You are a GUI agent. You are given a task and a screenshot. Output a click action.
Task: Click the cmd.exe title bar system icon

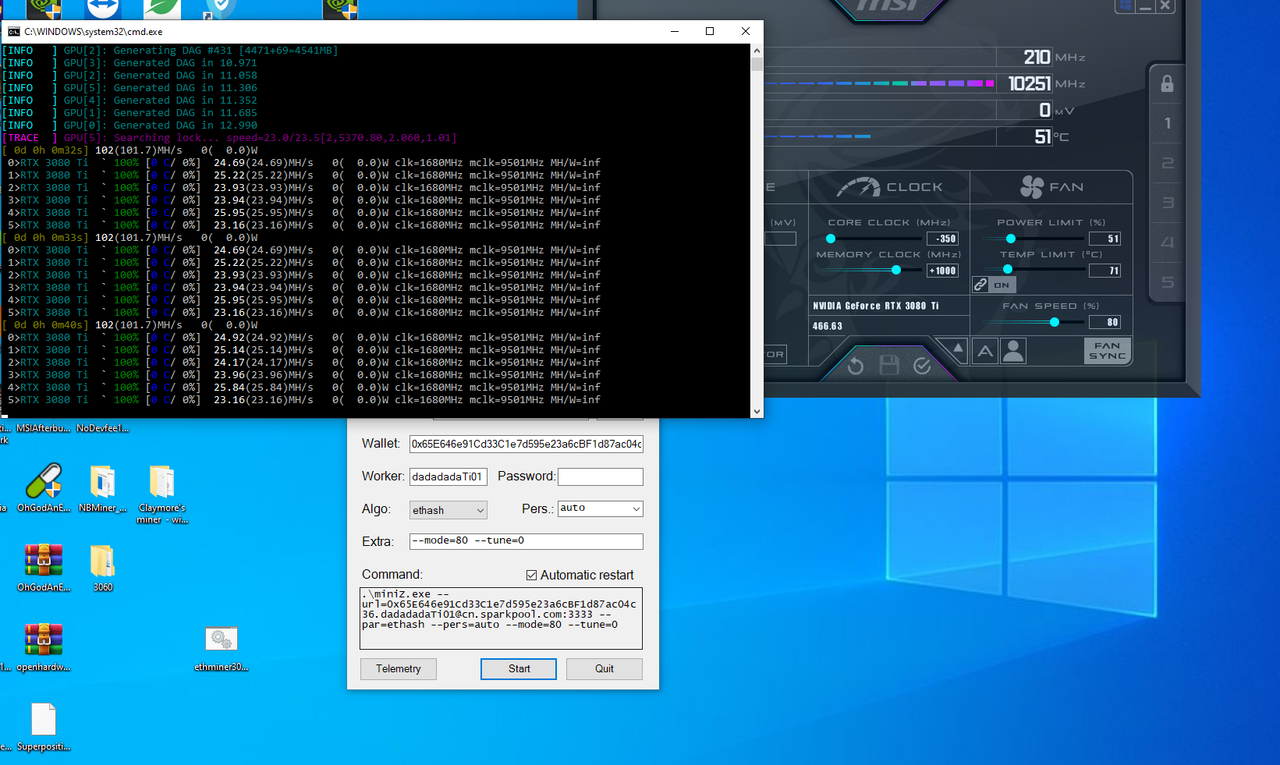tap(14, 32)
